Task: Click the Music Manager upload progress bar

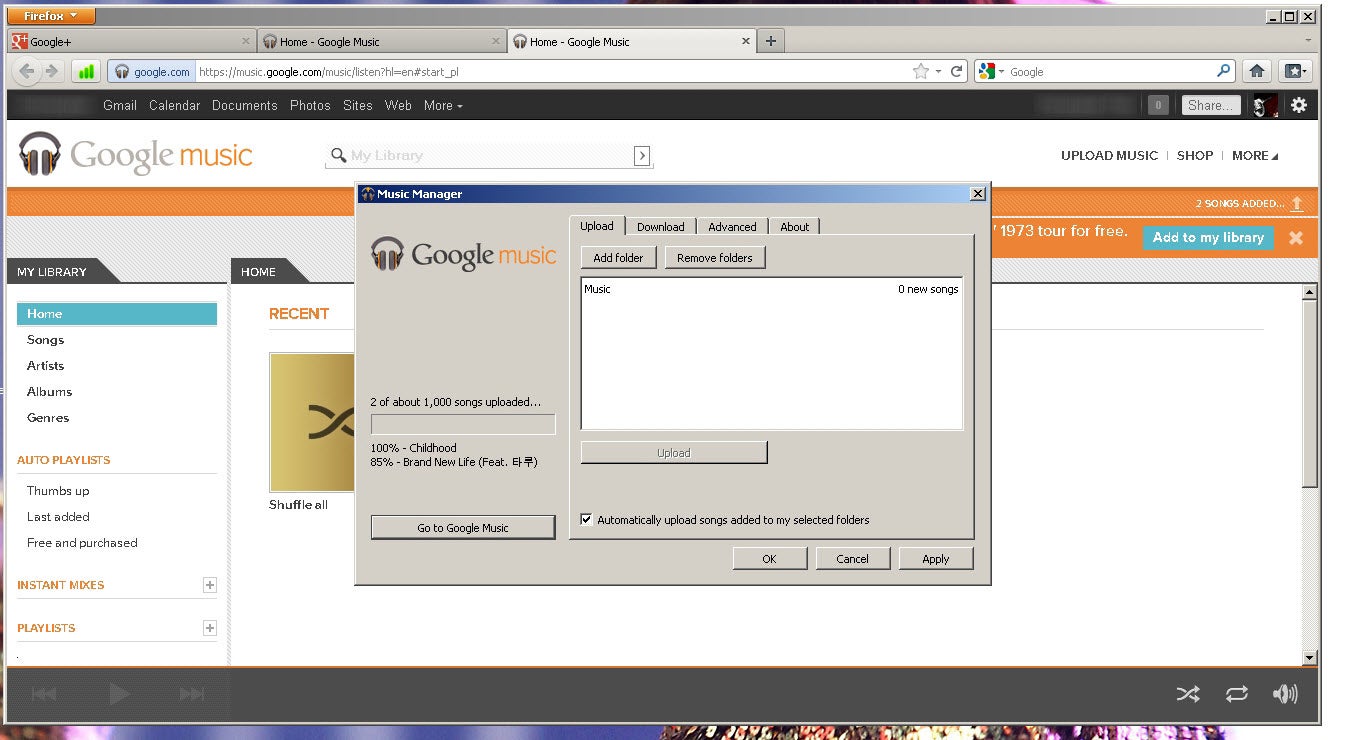Action: point(463,425)
